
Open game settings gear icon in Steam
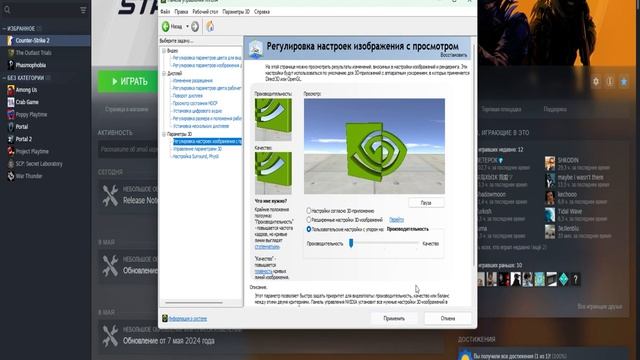coord(596,82)
